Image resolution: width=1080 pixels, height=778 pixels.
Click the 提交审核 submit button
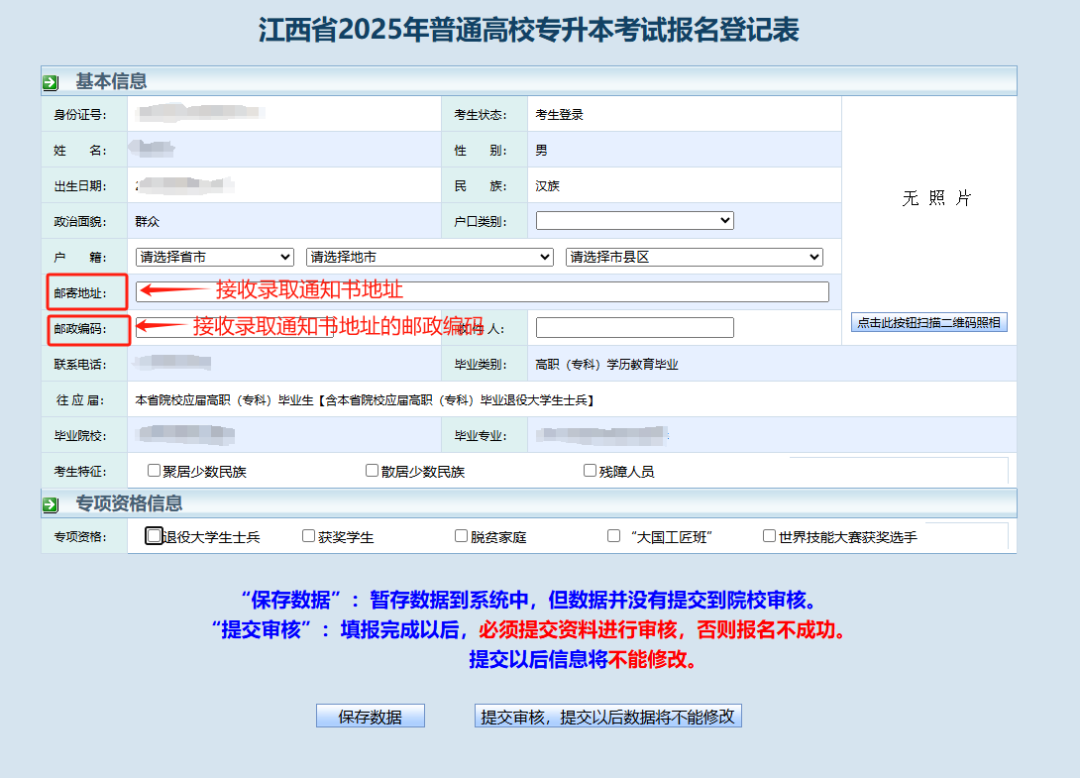click(x=607, y=715)
